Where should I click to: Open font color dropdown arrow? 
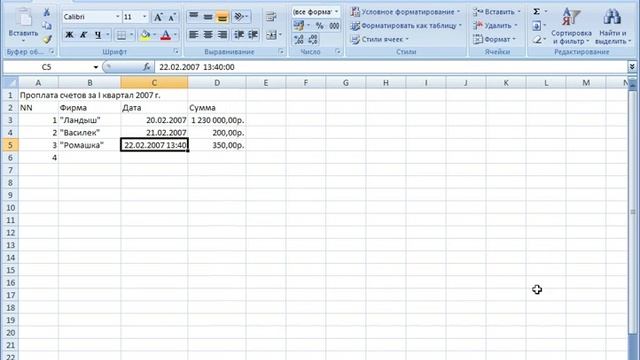click(x=175, y=35)
